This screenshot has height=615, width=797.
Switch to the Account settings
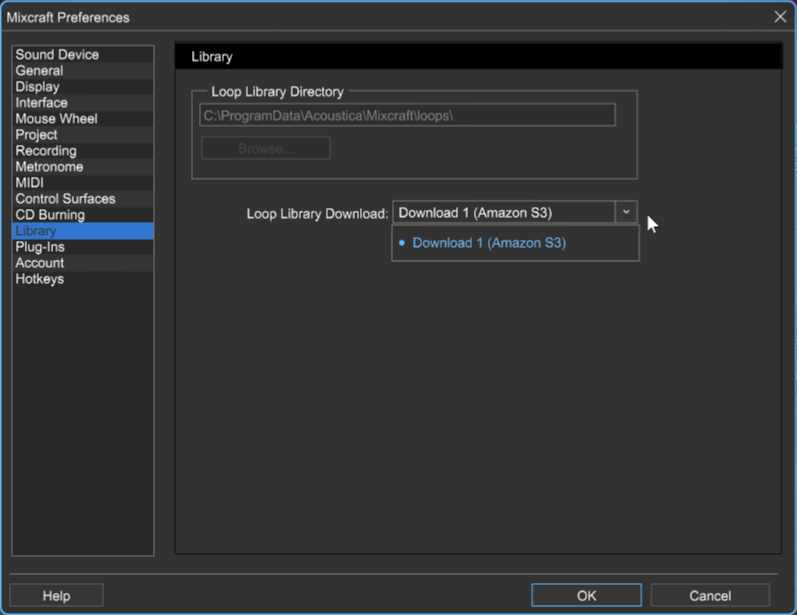click(x=83, y=263)
